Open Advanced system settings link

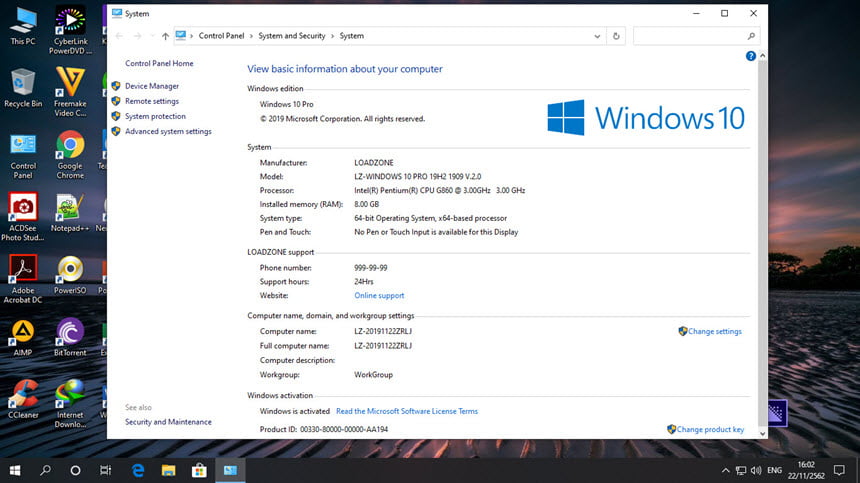tap(168, 132)
